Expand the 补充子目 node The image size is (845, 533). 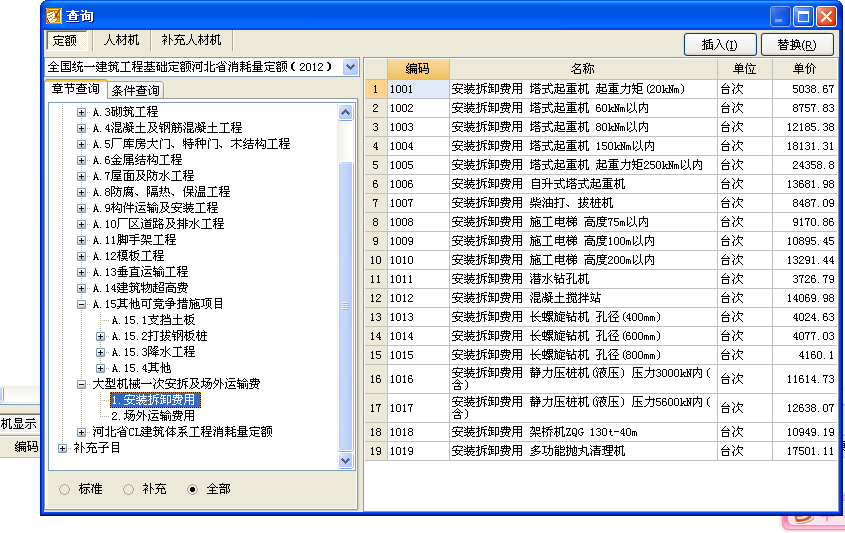[63, 448]
